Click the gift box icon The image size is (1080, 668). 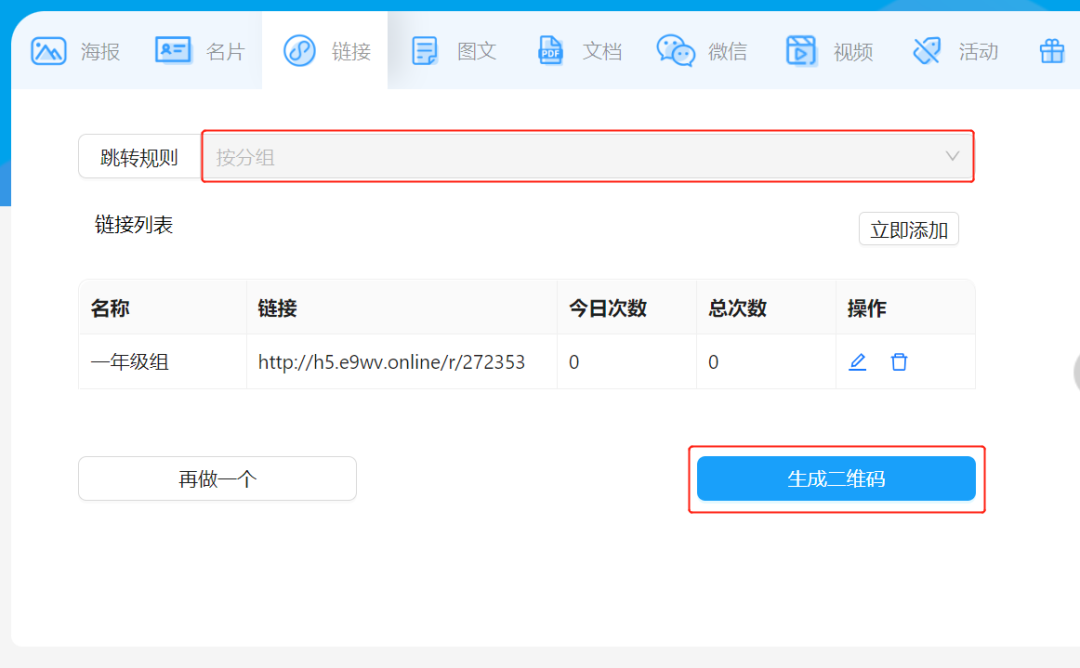click(x=1052, y=51)
